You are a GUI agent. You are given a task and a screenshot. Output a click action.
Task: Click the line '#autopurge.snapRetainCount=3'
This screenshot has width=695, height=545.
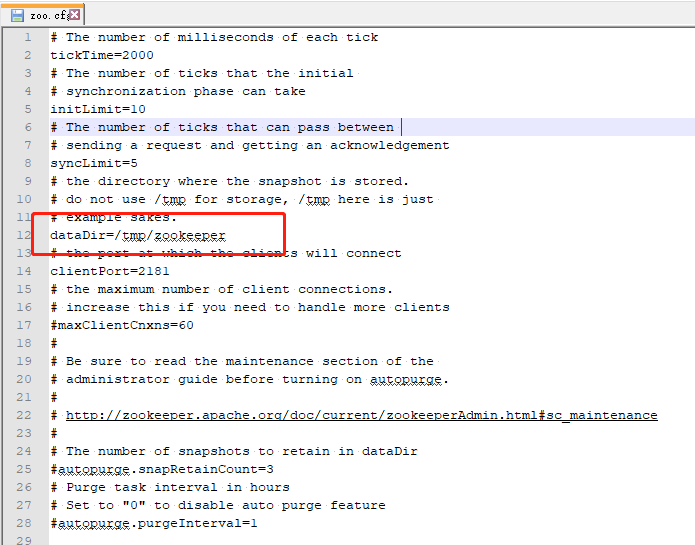pos(162,469)
